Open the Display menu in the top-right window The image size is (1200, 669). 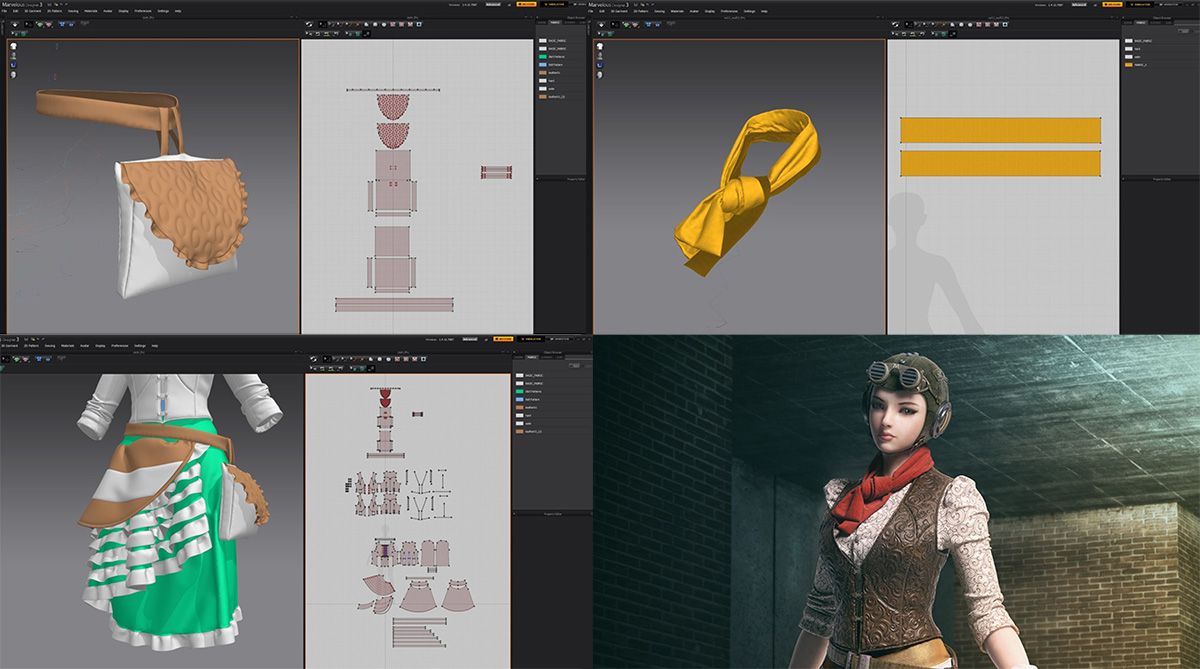tap(709, 11)
